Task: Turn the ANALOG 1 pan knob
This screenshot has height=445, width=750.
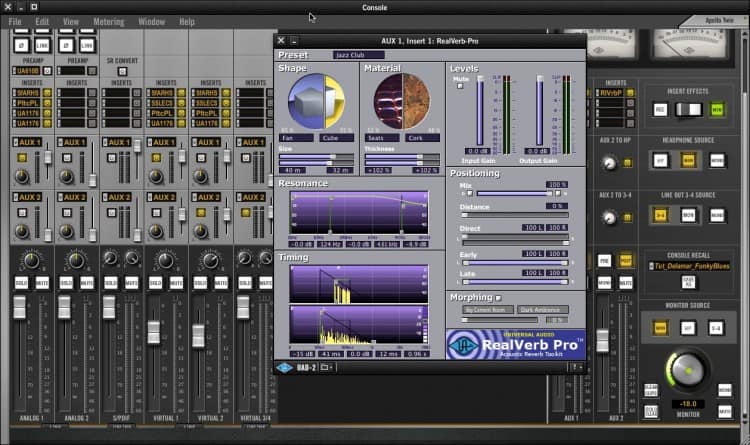Action: click(x=32, y=261)
